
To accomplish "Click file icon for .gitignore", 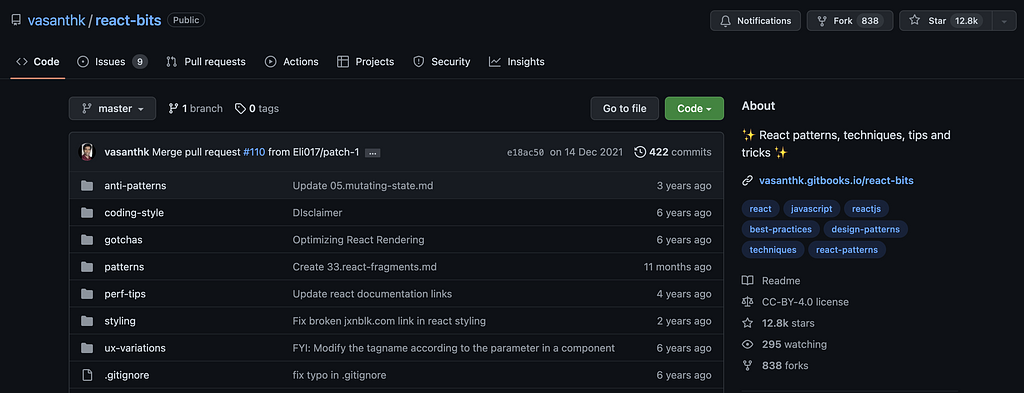I will 87,375.
